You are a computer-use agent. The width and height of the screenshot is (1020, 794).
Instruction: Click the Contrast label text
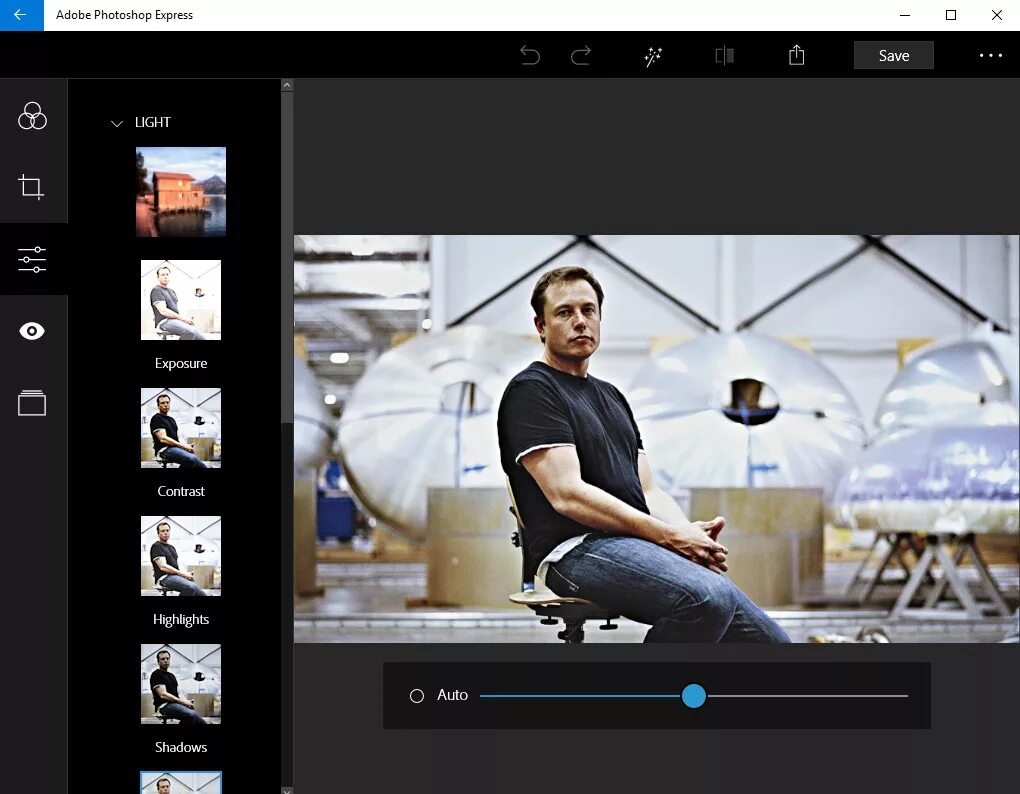pyautogui.click(x=181, y=492)
